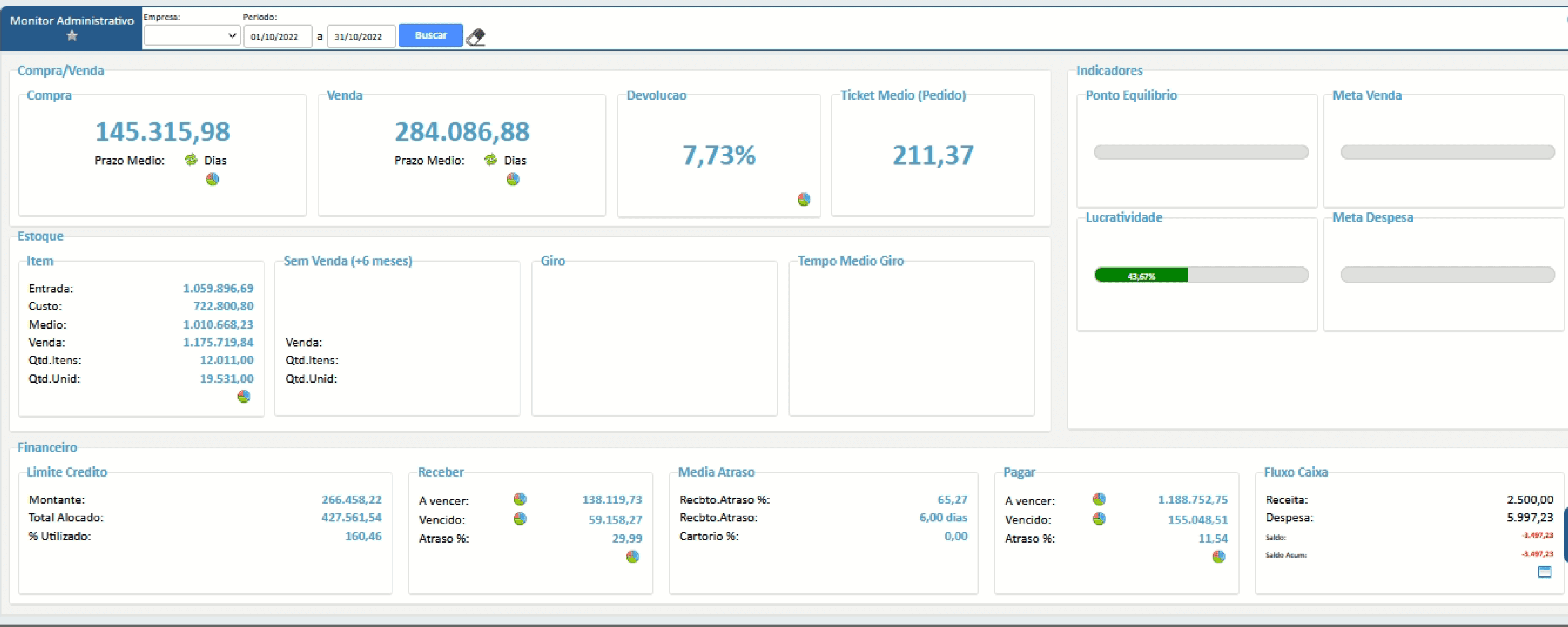Click Receber Atraso % value 29,99
Image resolution: width=1568 pixels, height=627 pixels.
coord(627,538)
